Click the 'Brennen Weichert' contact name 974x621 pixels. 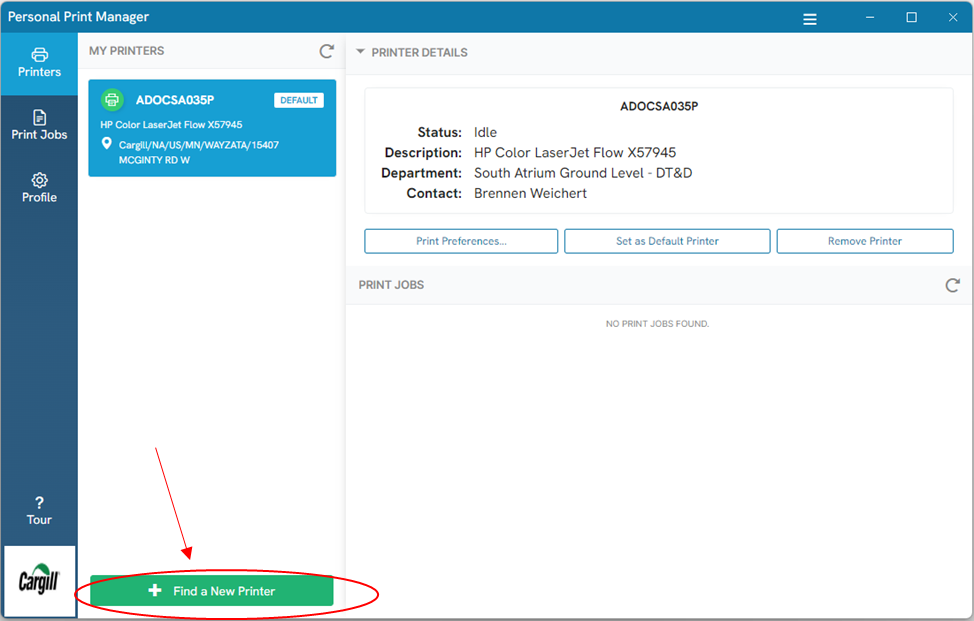point(530,193)
